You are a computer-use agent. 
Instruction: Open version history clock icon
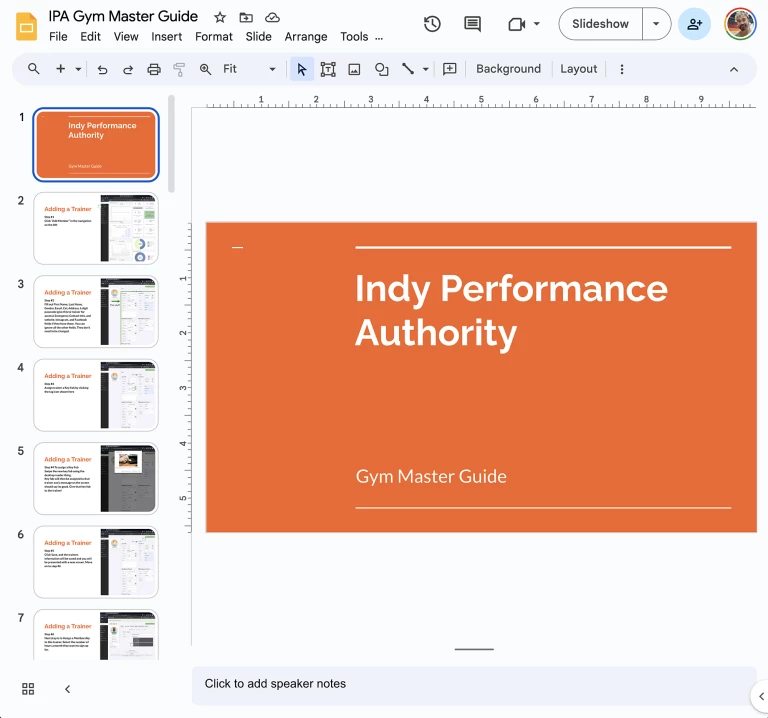point(432,24)
